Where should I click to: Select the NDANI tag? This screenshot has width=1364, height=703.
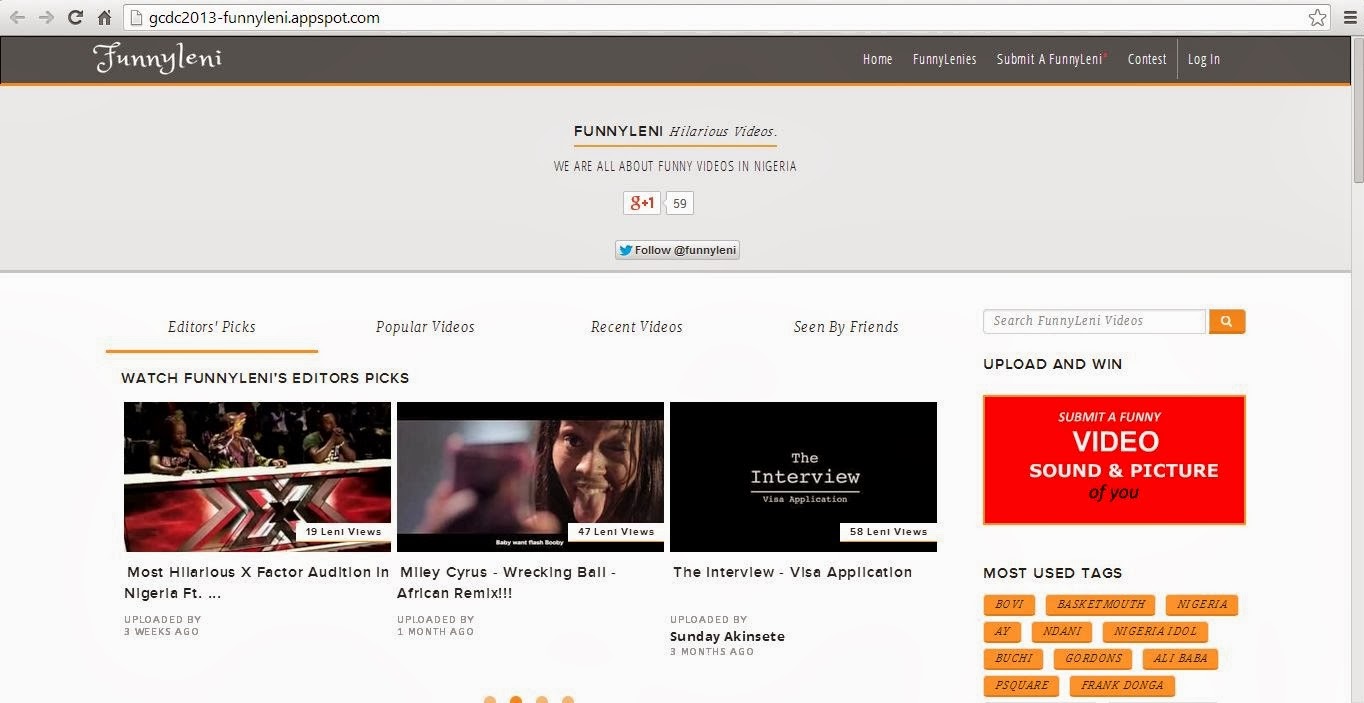coord(1062,632)
